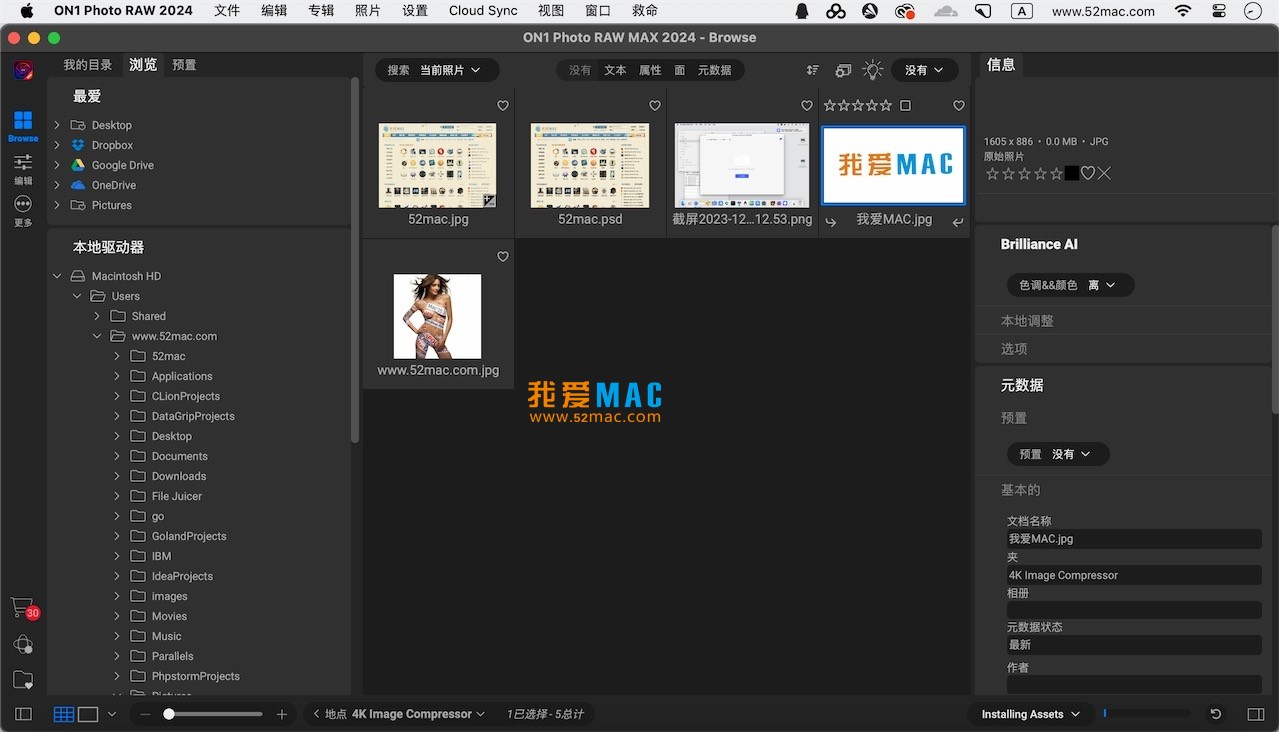Open the Wi-Fi menu bar icon
The height and width of the screenshot is (732, 1279).
point(1183,11)
